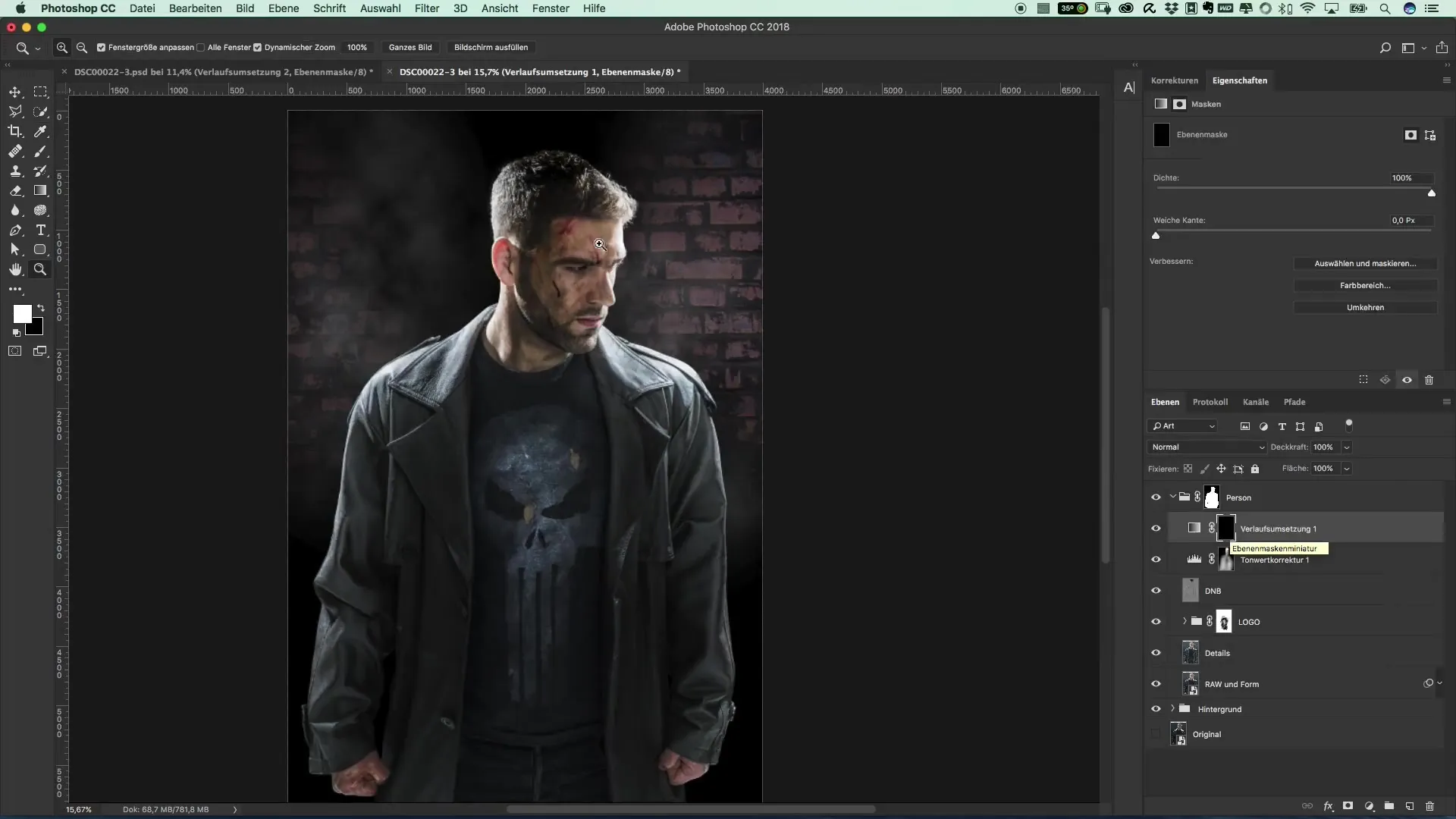Open the Layers panel menu
The height and width of the screenshot is (819, 1456).
(x=1446, y=402)
